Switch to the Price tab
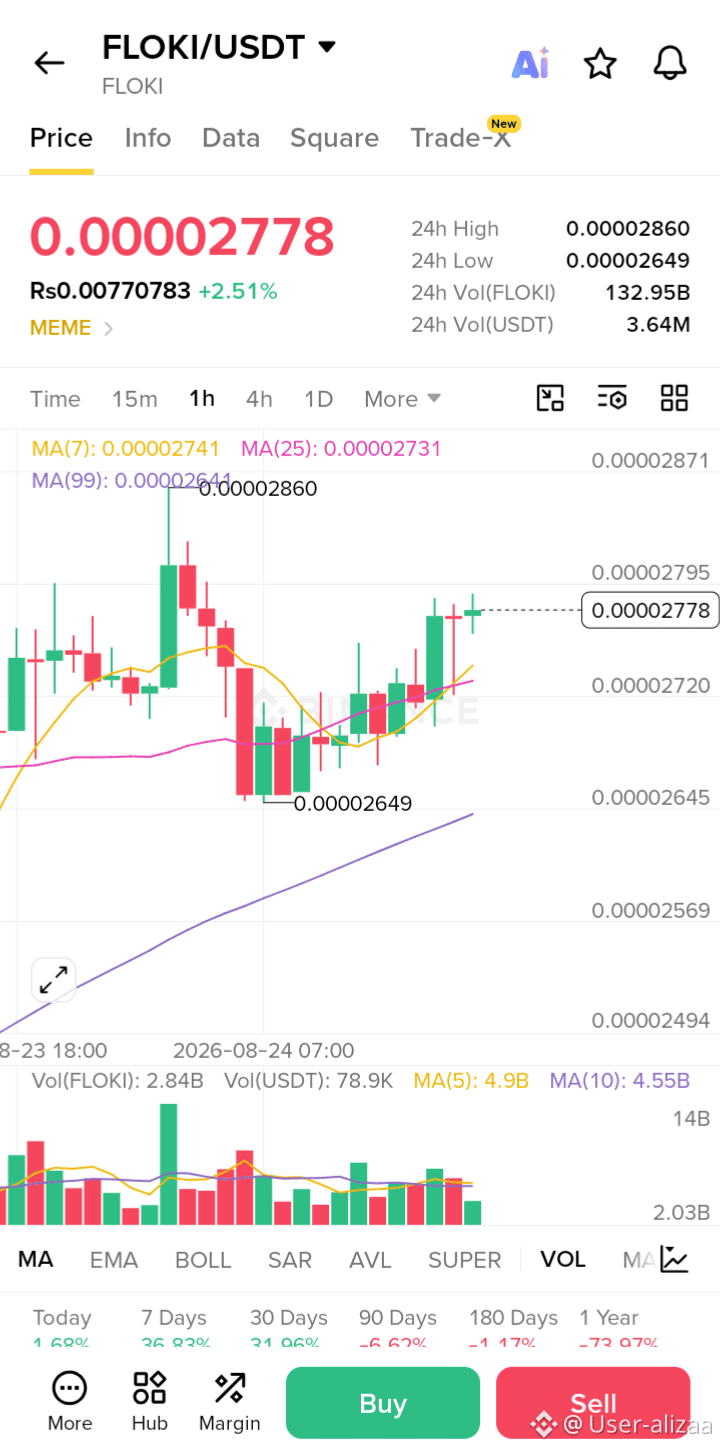 pos(61,138)
